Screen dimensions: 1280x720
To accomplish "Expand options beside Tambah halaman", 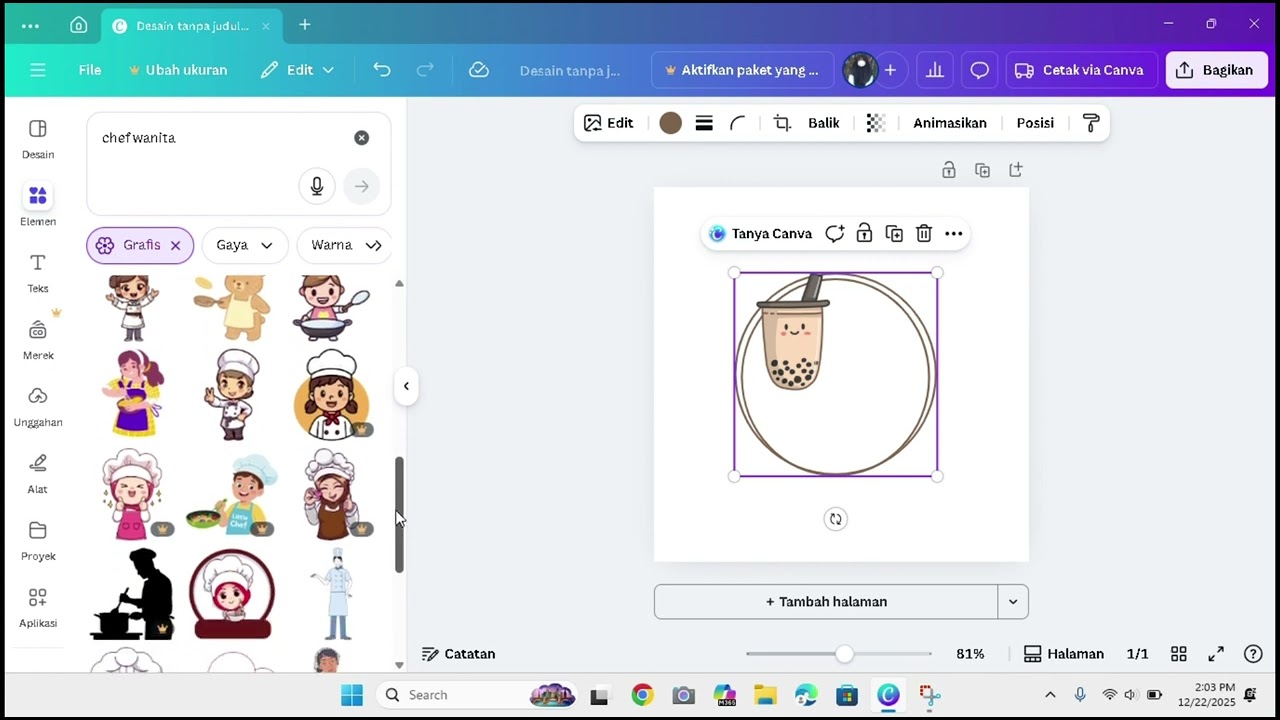I will tap(1013, 602).
